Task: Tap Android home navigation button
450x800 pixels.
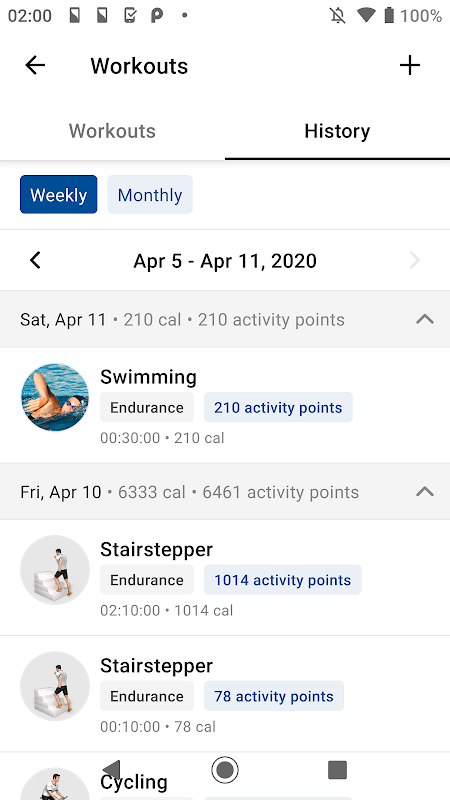Action: tap(224, 769)
